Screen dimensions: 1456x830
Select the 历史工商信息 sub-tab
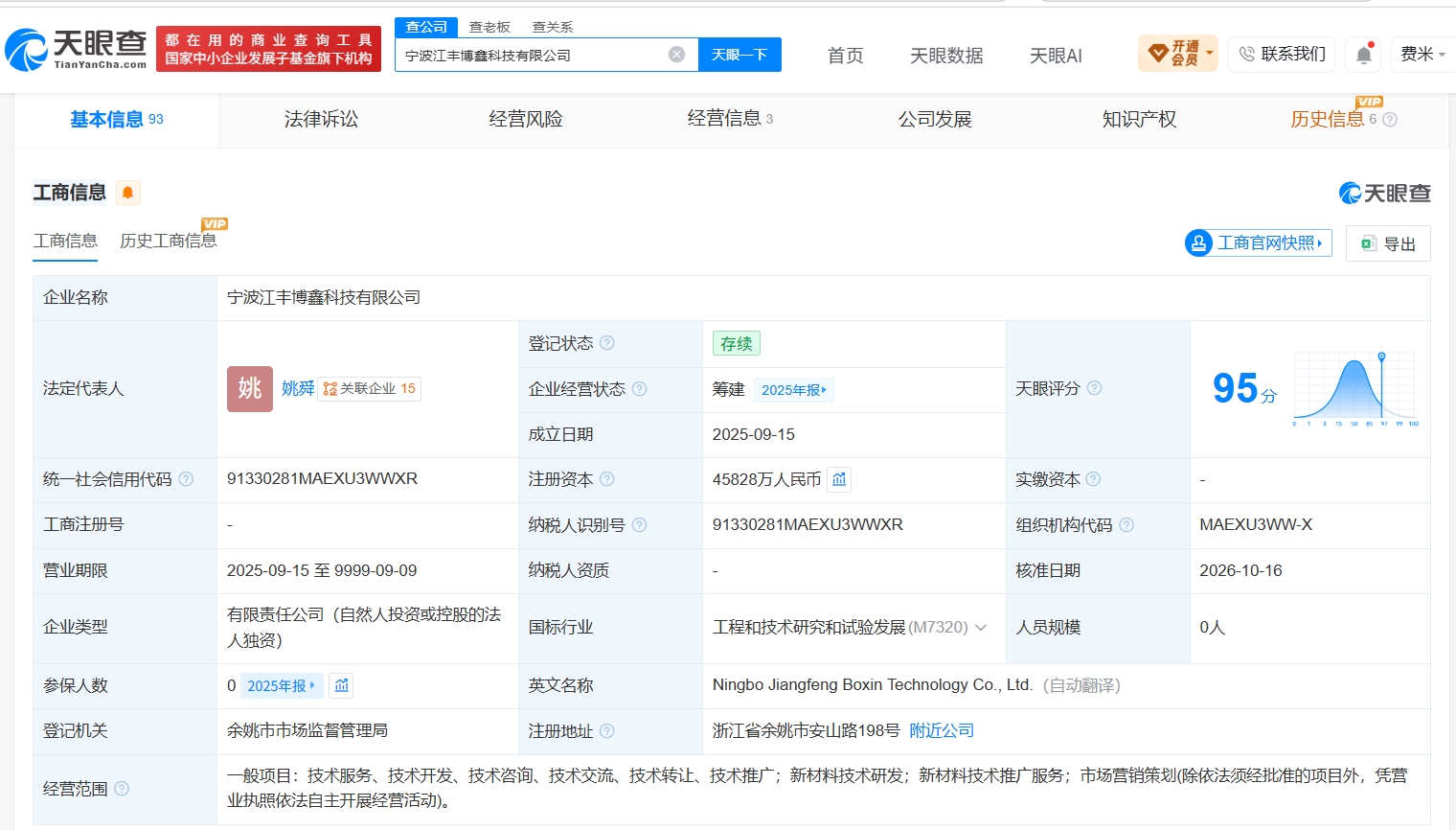[169, 241]
